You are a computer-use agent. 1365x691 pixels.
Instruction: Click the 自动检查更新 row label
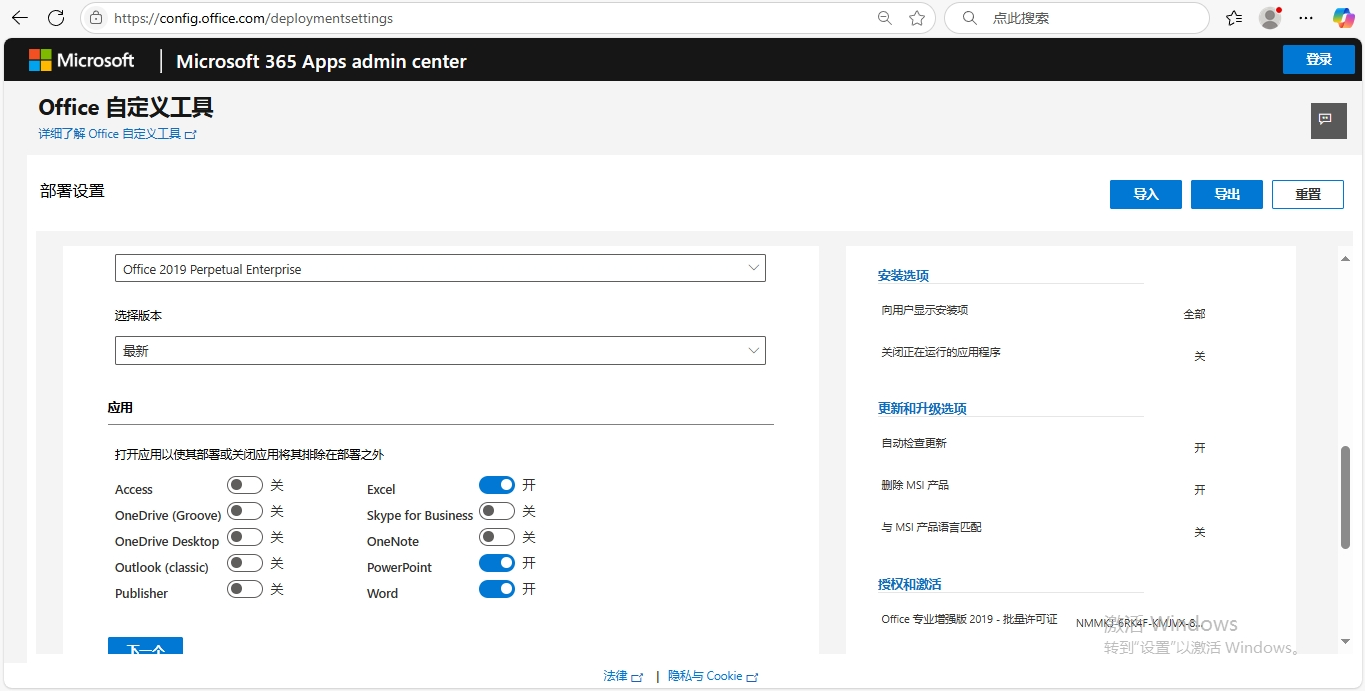(x=913, y=443)
